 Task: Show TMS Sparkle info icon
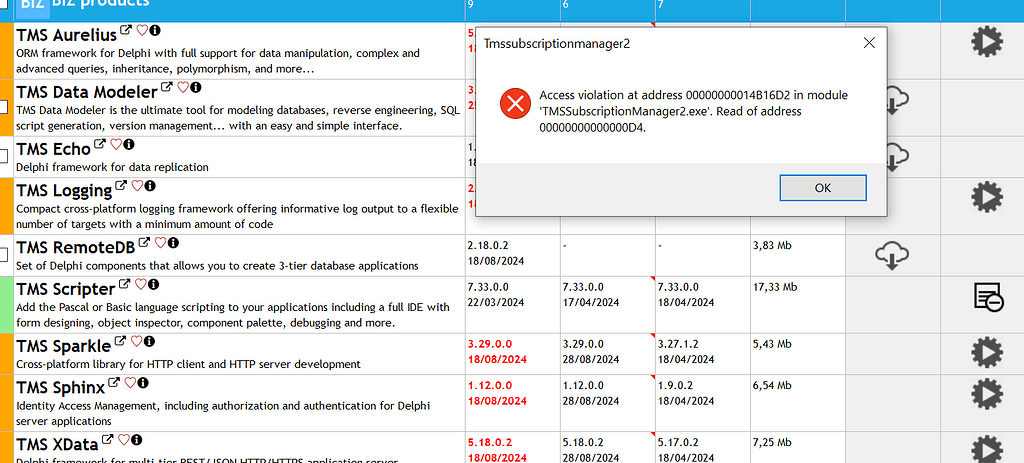point(149,341)
